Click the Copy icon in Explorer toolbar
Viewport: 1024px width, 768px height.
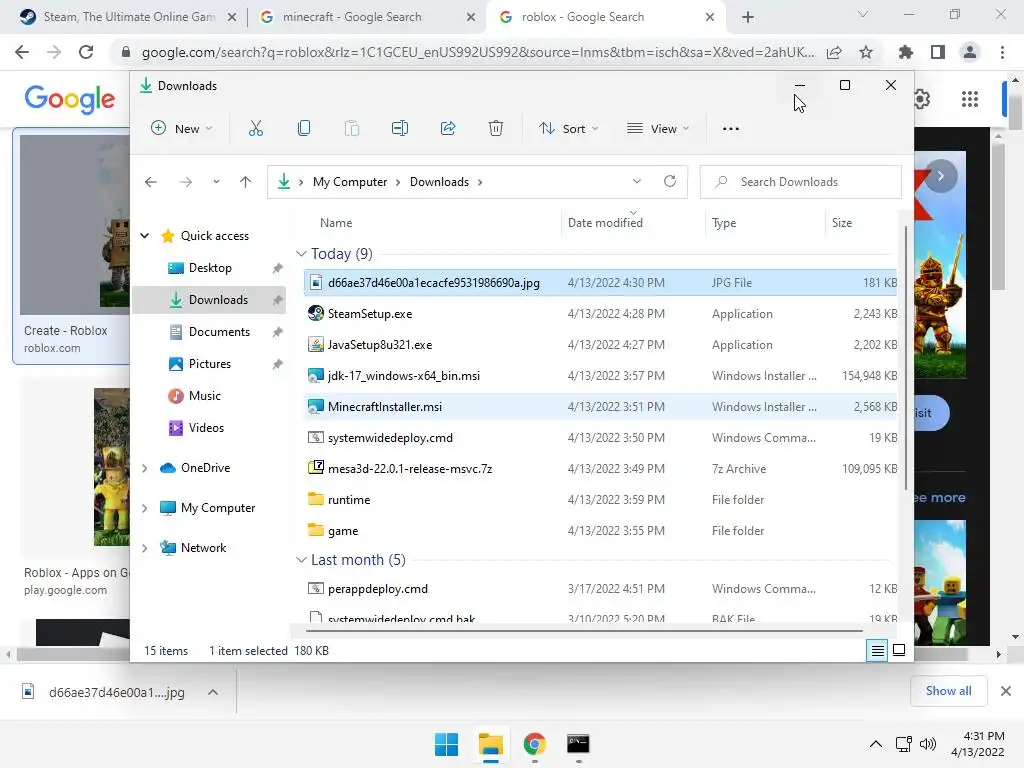click(x=304, y=129)
